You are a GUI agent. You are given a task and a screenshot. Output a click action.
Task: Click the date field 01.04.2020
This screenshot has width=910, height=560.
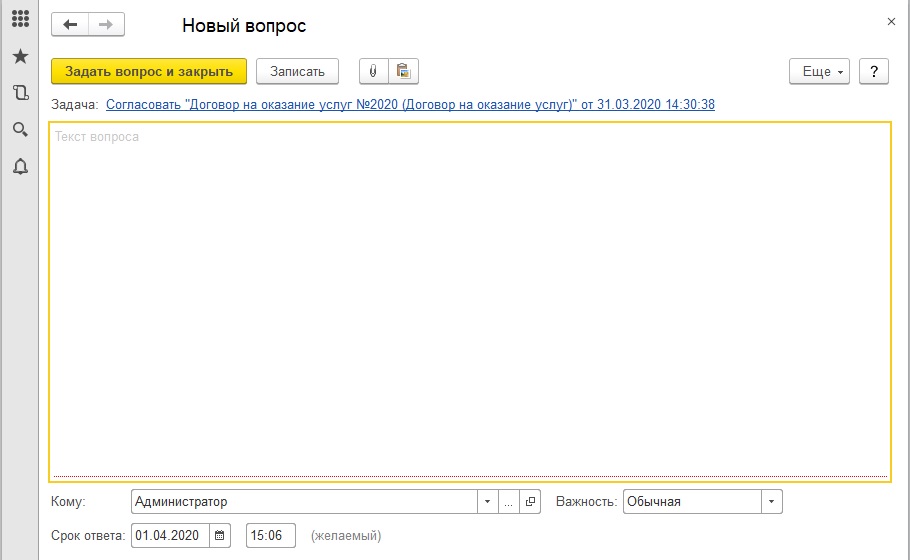coord(170,535)
